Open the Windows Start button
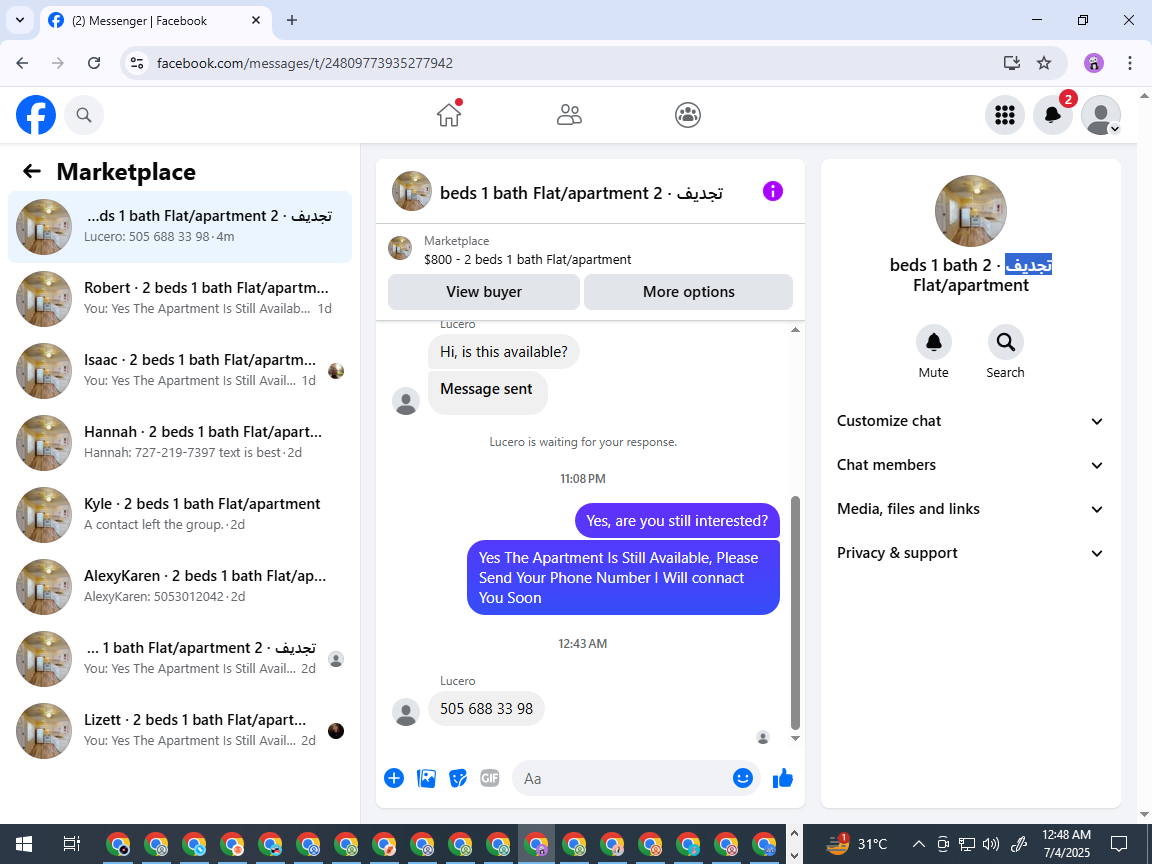The height and width of the screenshot is (864, 1152). coord(24,844)
